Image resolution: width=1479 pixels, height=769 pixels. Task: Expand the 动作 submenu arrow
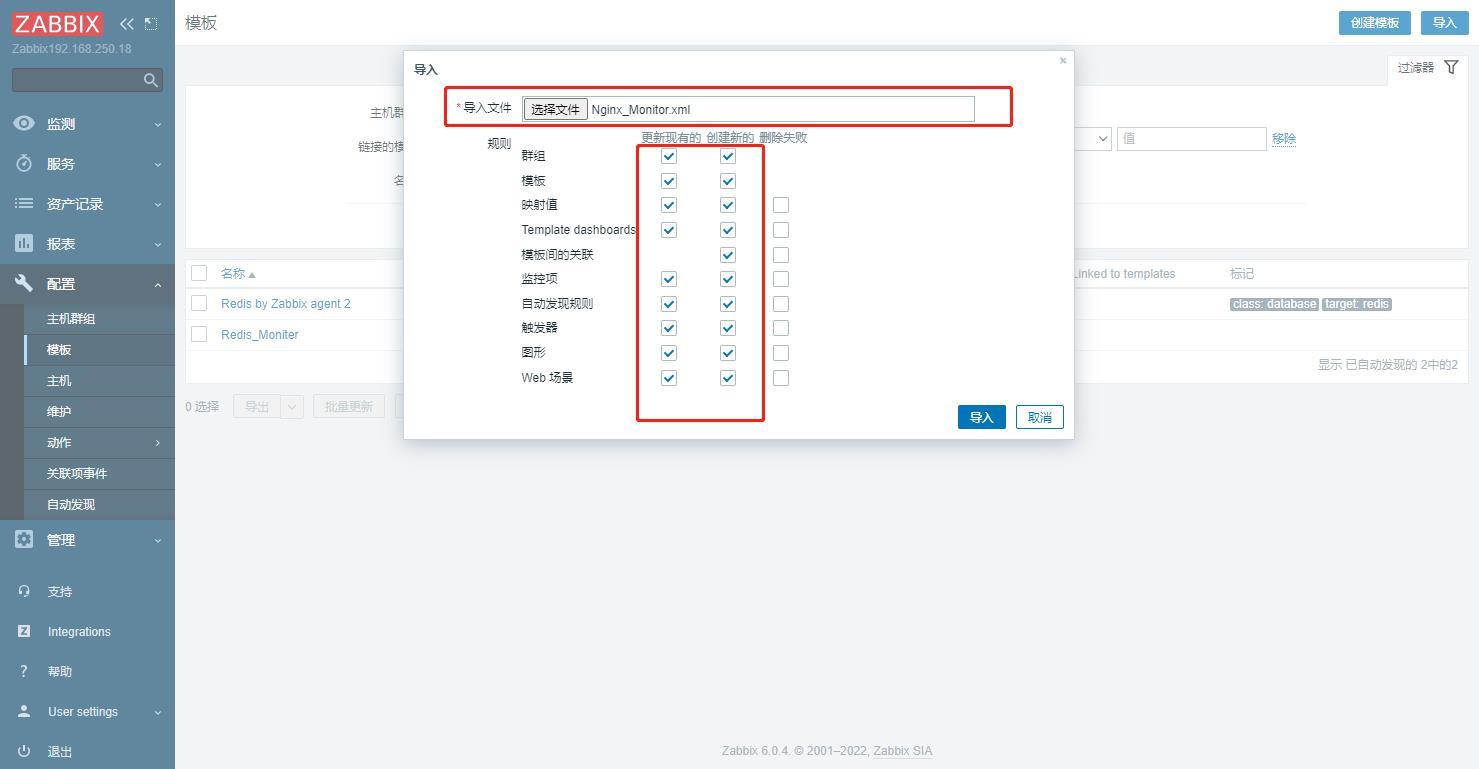(158, 443)
